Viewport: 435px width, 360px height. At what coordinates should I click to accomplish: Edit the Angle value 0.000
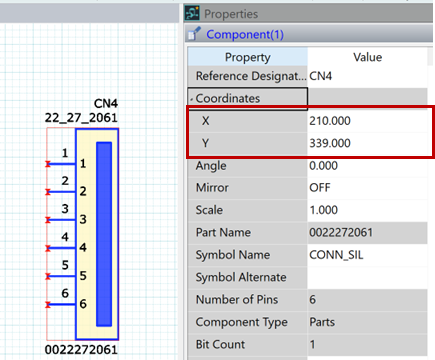coord(367,165)
